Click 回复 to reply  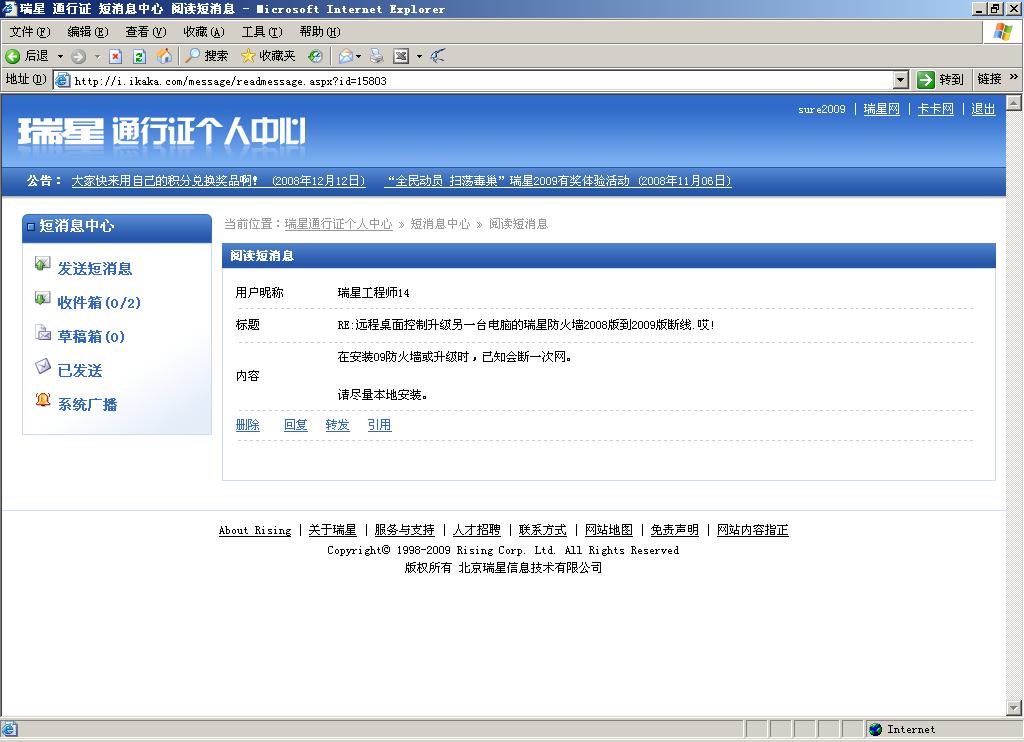(296, 425)
